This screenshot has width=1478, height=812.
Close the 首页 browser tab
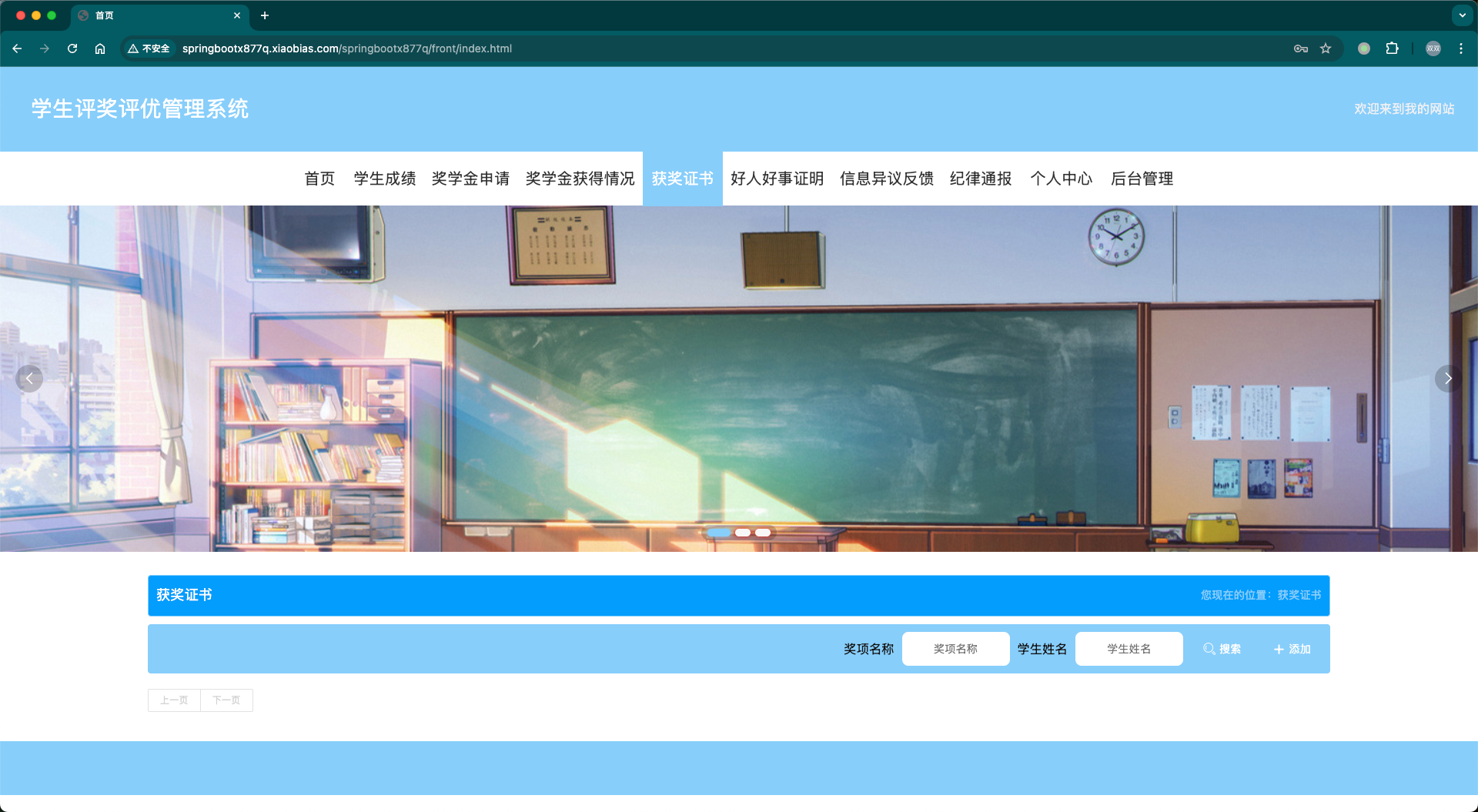237,15
